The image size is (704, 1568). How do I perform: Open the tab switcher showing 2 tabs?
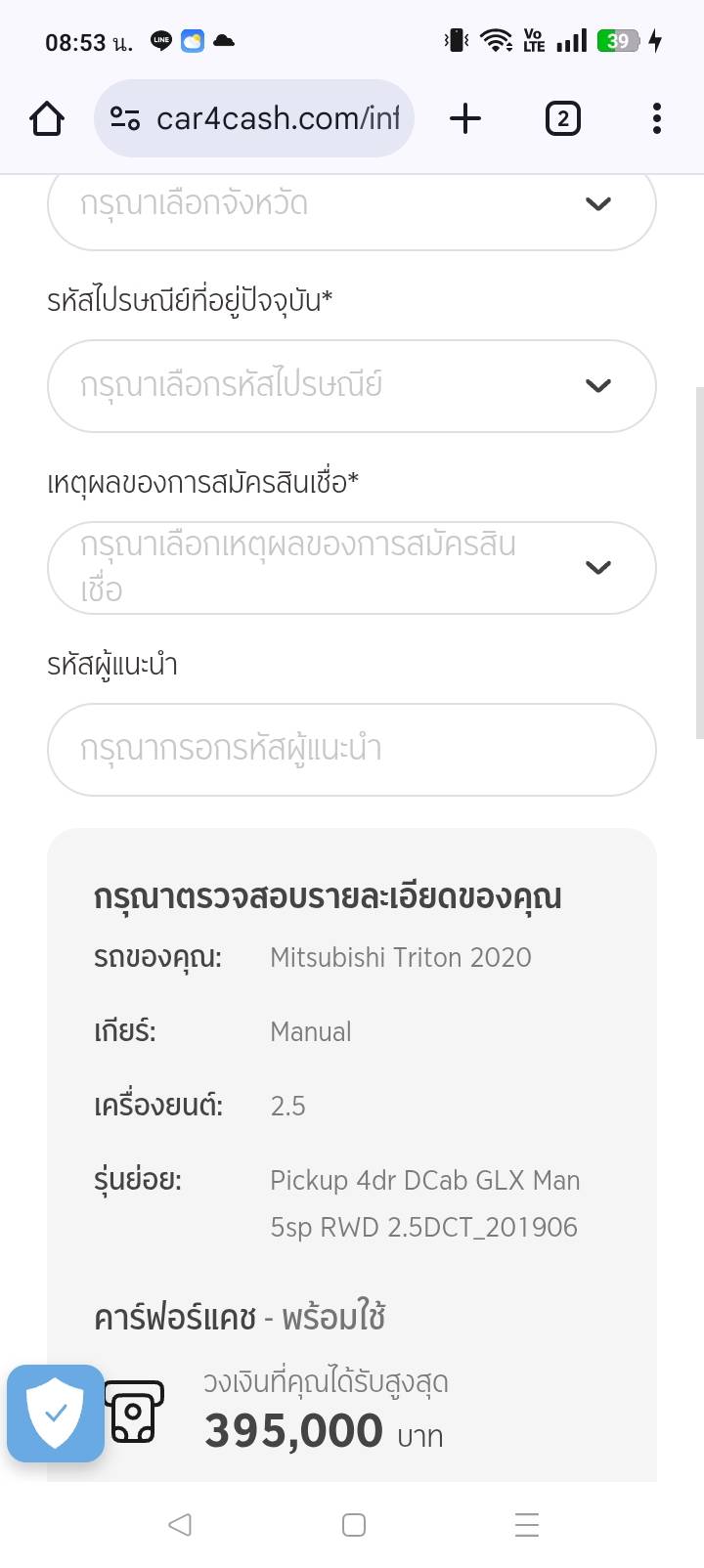pyautogui.click(x=562, y=119)
